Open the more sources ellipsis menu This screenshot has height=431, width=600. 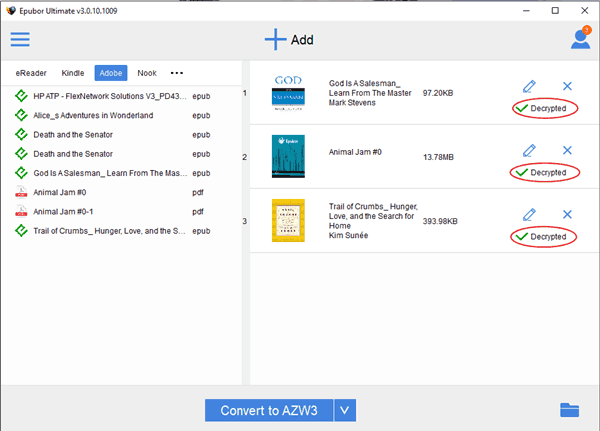coord(177,73)
